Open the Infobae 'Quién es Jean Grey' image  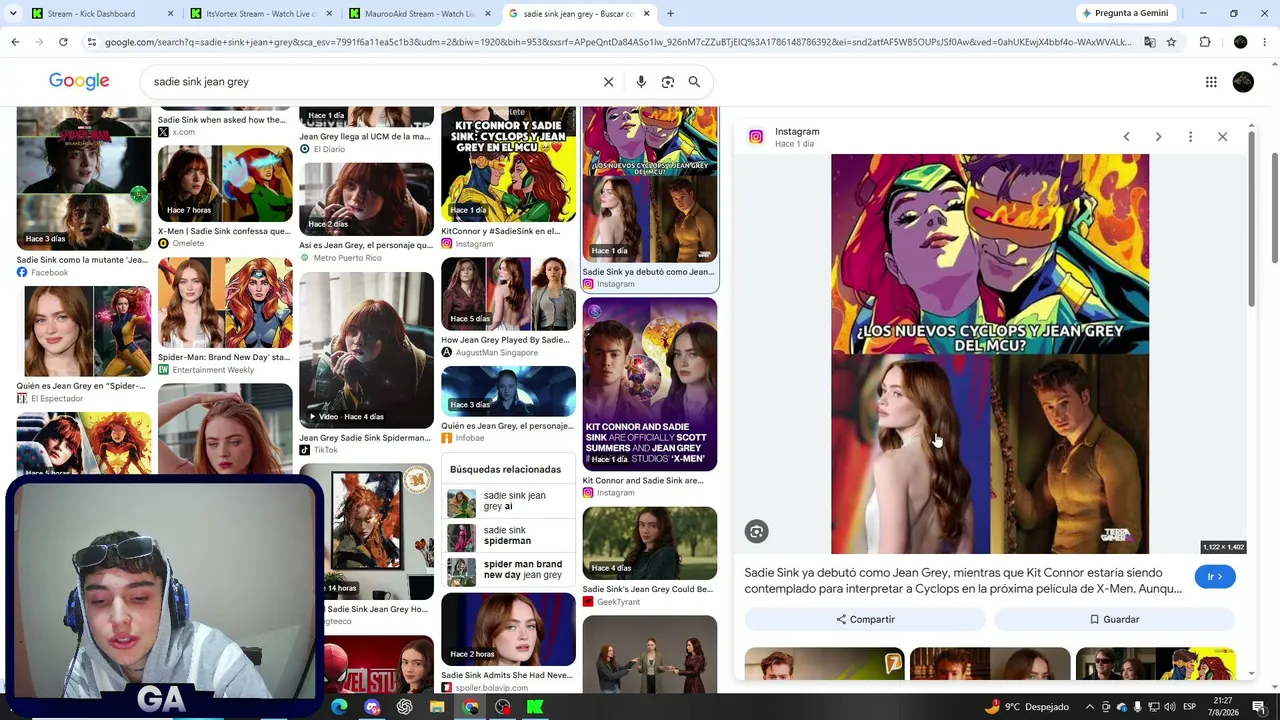[x=508, y=391]
